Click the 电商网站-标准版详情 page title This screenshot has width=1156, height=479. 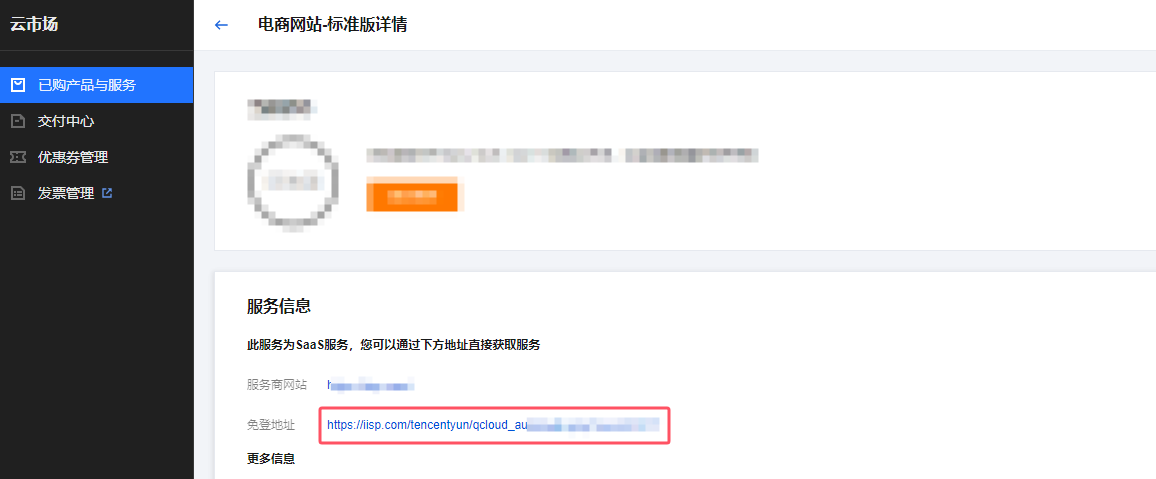coord(332,24)
